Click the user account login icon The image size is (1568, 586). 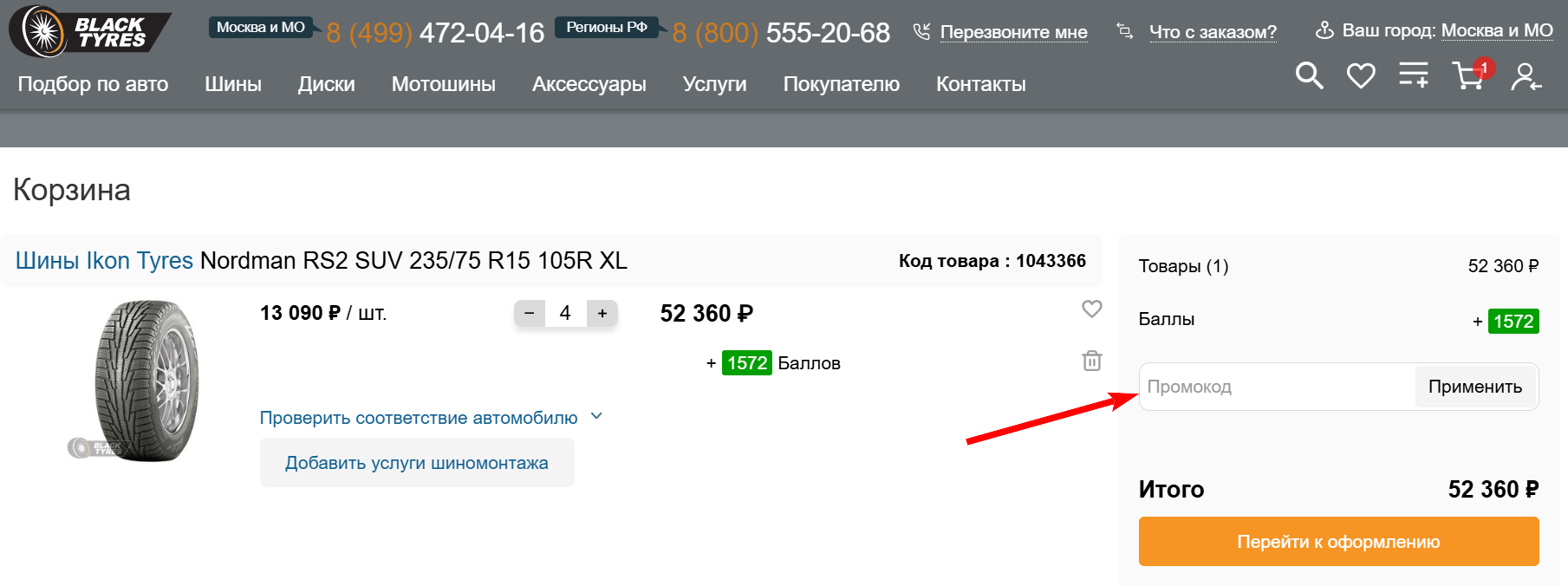tap(1526, 77)
